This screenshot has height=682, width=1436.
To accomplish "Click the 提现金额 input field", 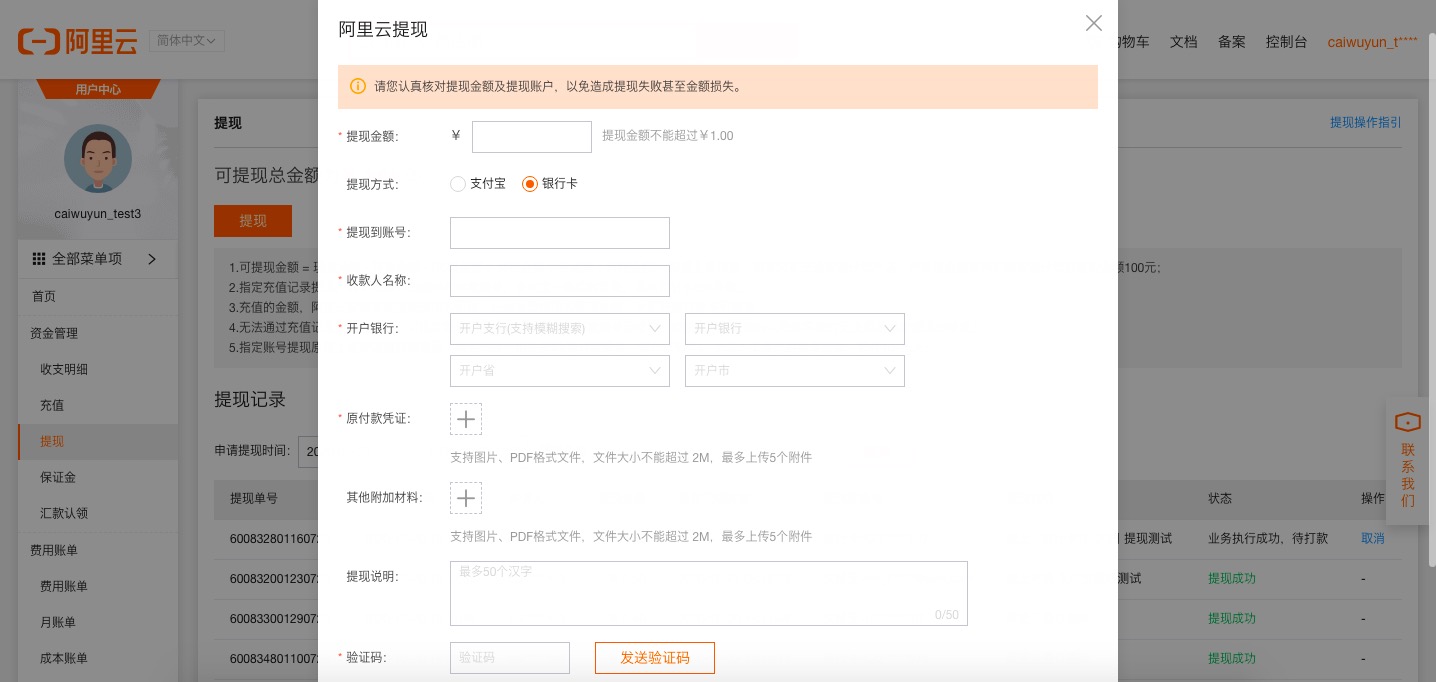I will tap(532, 137).
